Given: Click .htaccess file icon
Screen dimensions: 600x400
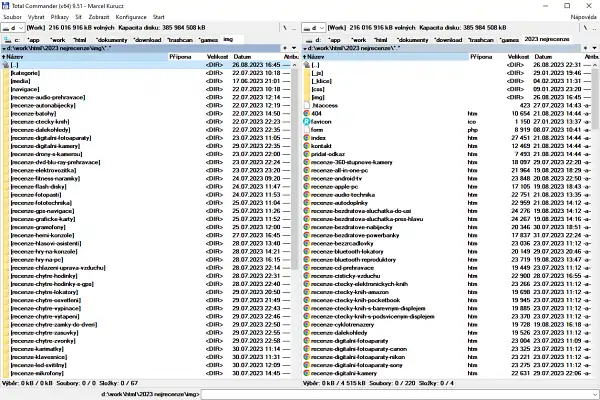Looking at the screenshot, I should point(306,105).
